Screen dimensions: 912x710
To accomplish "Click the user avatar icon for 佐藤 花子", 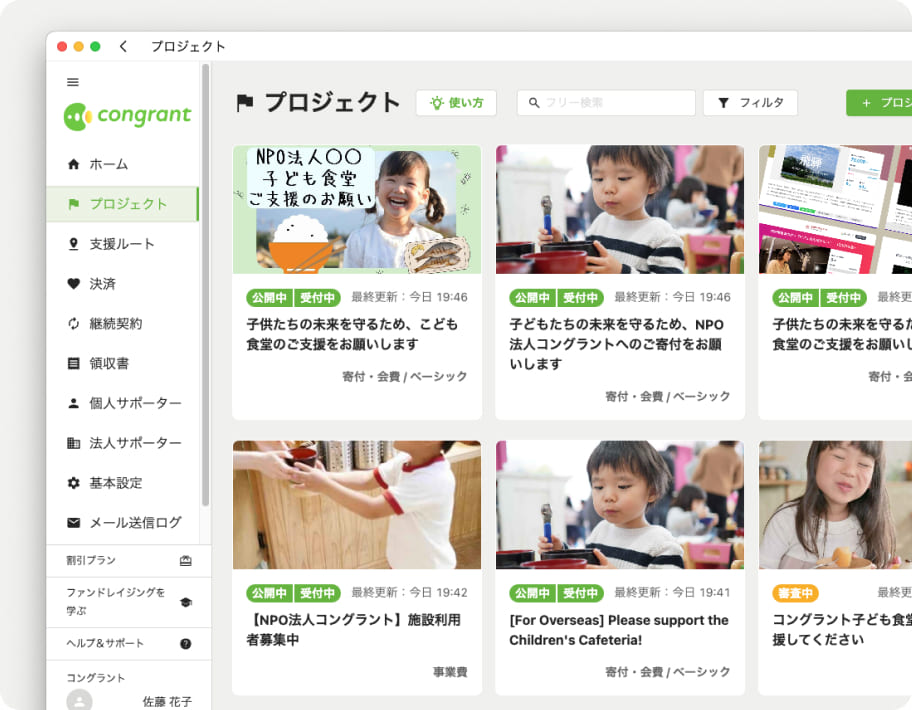I will 79,701.
